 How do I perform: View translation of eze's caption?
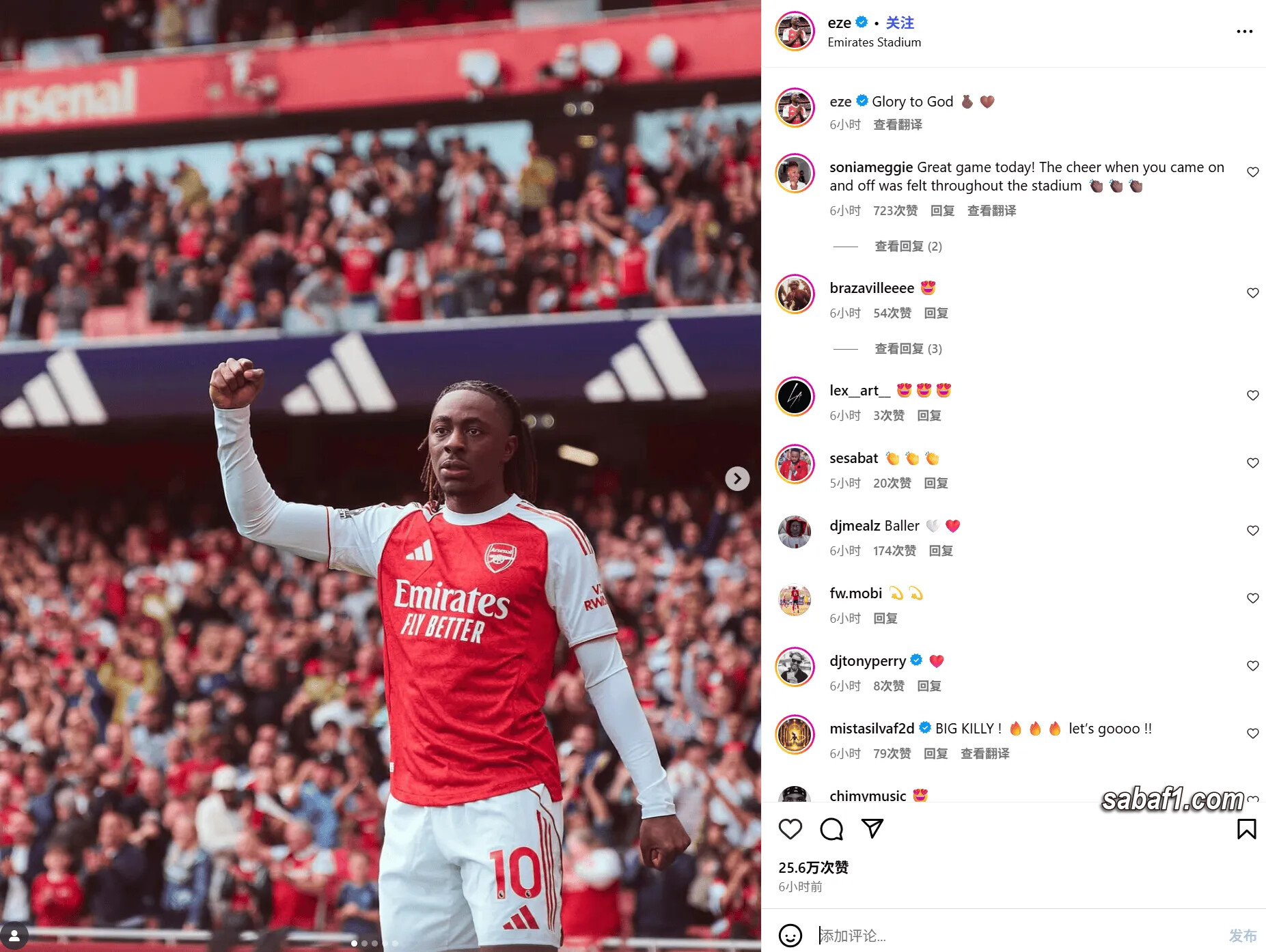click(x=898, y=125)
